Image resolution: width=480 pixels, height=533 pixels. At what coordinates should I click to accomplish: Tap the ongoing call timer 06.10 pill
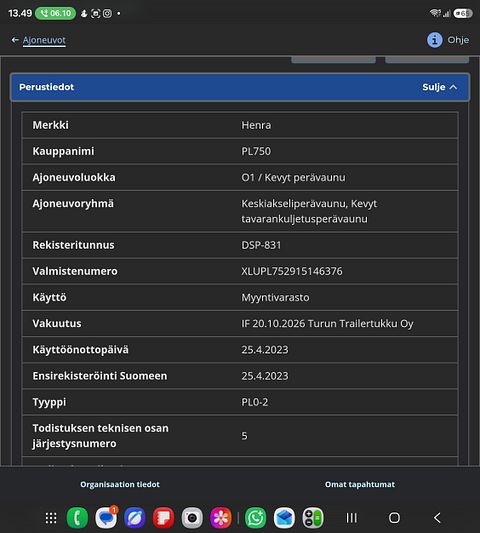(x=55, y=13)
